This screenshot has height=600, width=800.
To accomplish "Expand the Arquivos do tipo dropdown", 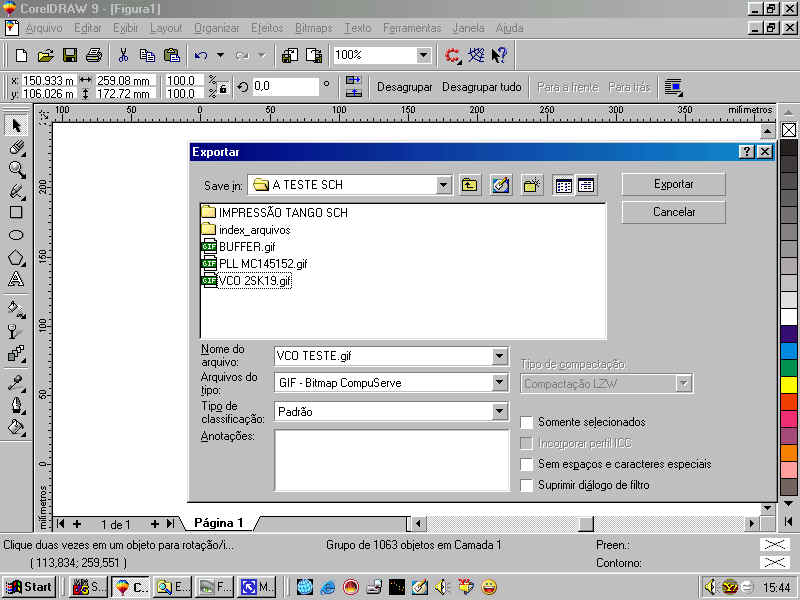I will tap(499, 383).
